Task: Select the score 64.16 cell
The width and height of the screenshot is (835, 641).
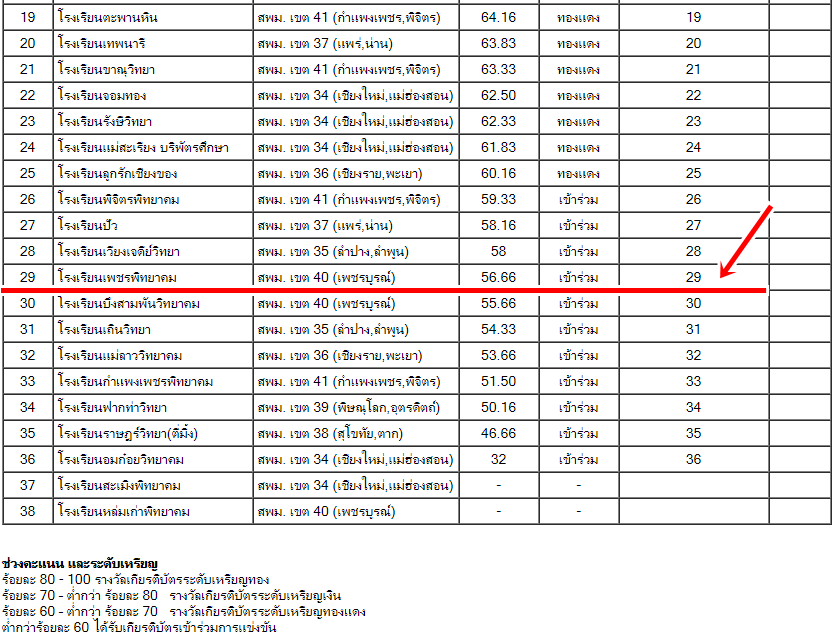Action: coord(498,18)
